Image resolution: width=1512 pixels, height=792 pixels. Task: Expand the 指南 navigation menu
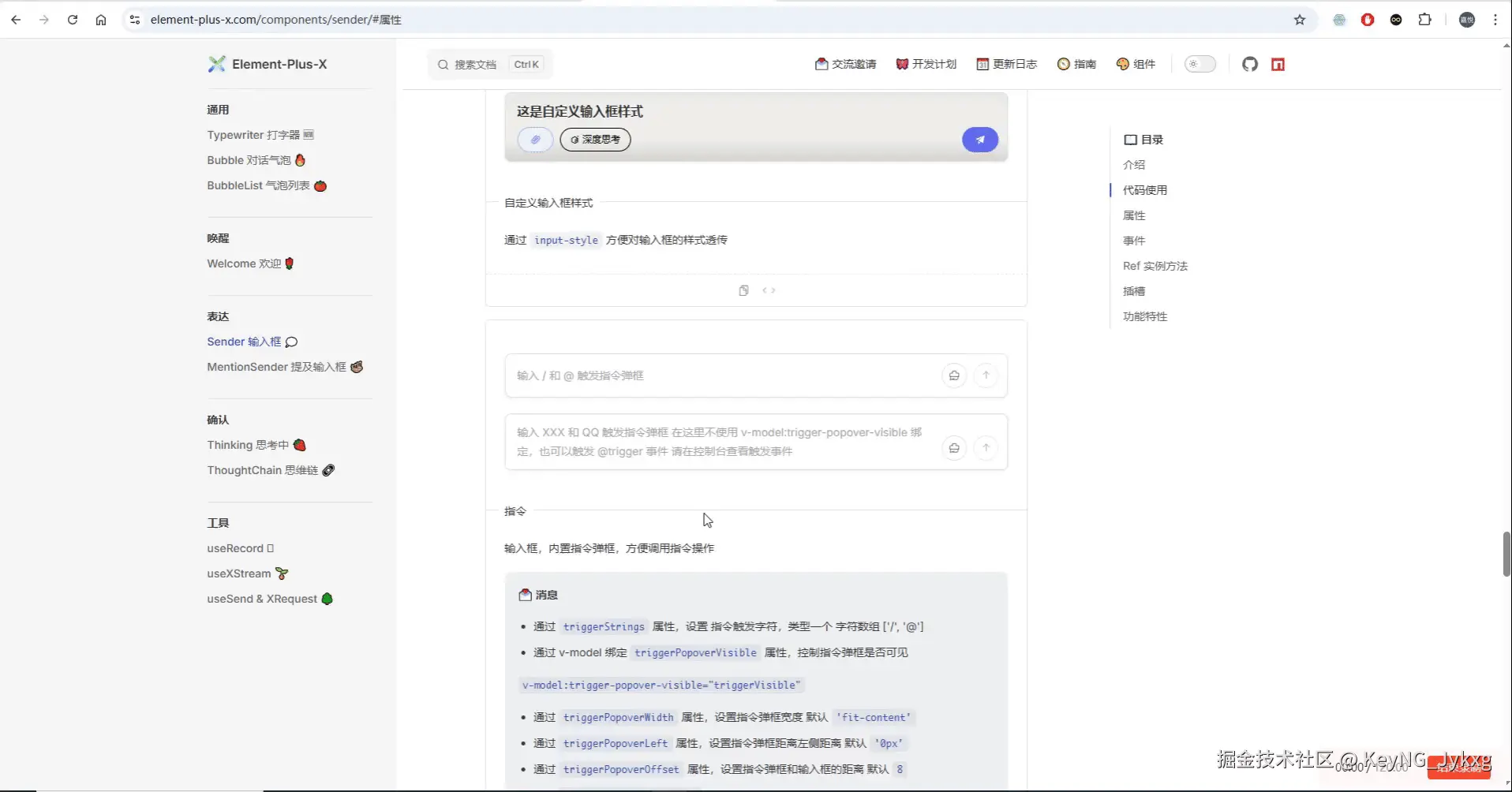click(1076, 65)
